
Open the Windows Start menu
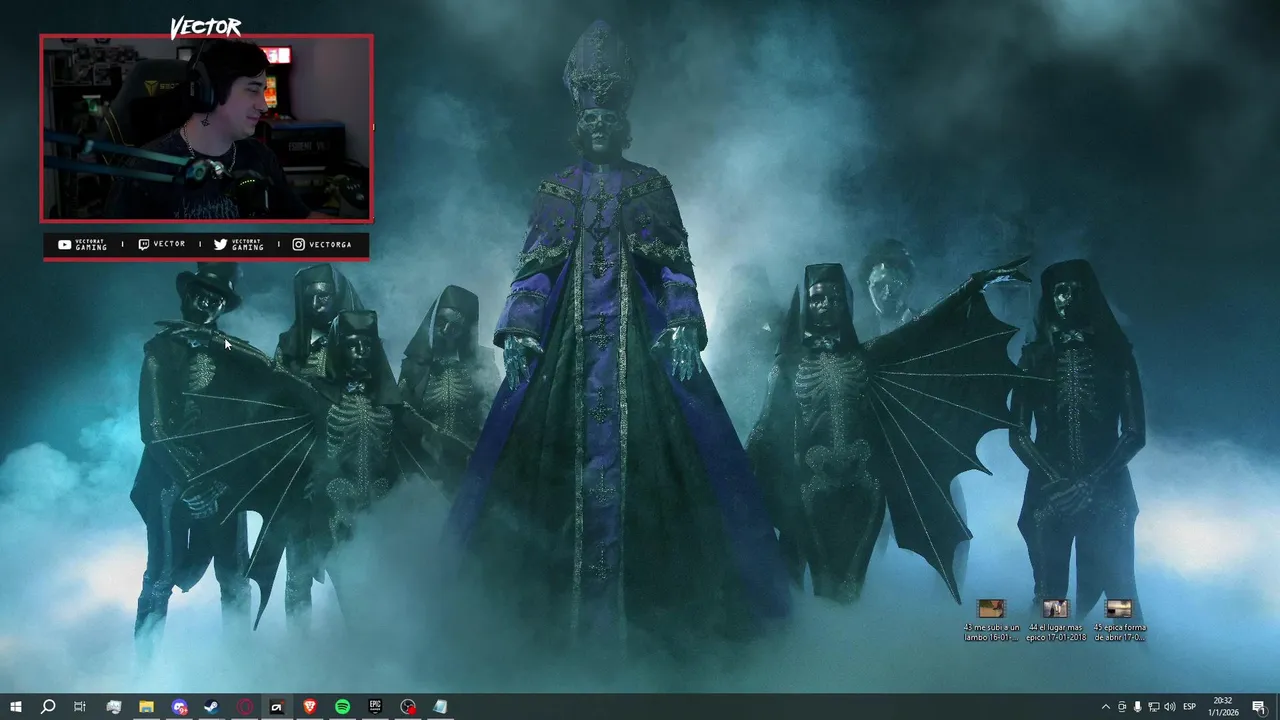[x=16, y=707]
